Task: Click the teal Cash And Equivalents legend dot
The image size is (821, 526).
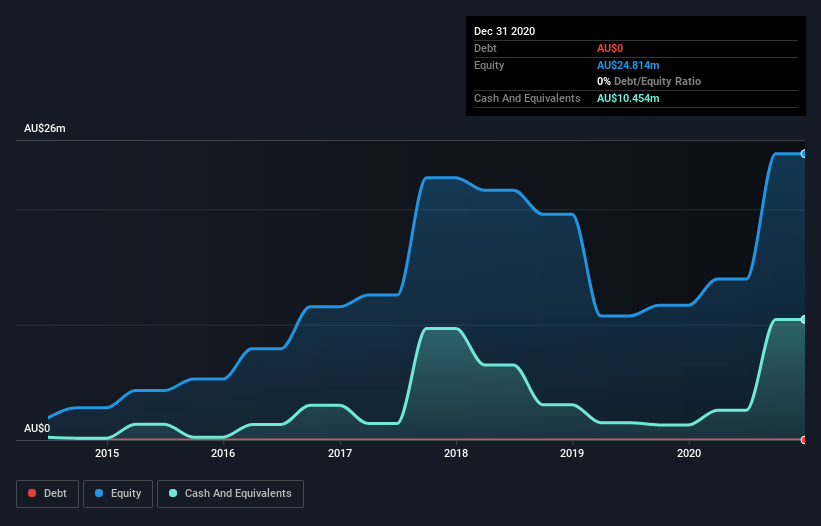Action: tap(173, 493)
